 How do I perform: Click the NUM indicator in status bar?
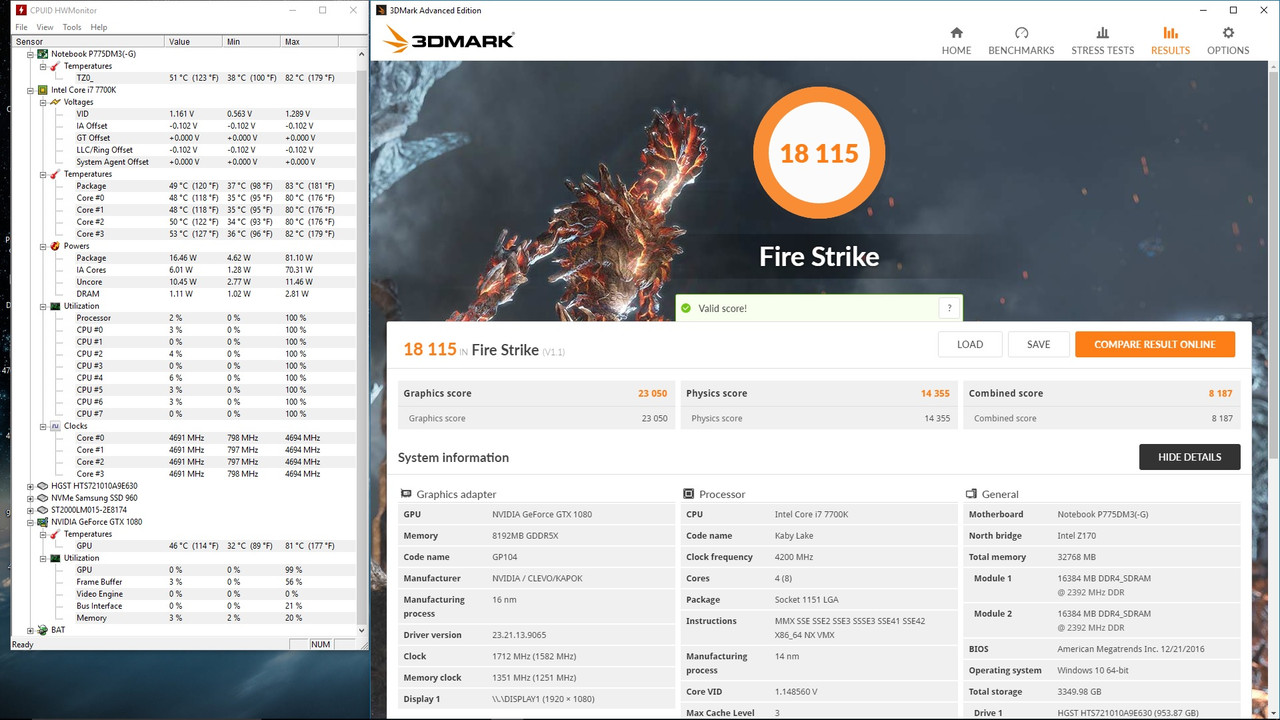[x=320, y=644]
